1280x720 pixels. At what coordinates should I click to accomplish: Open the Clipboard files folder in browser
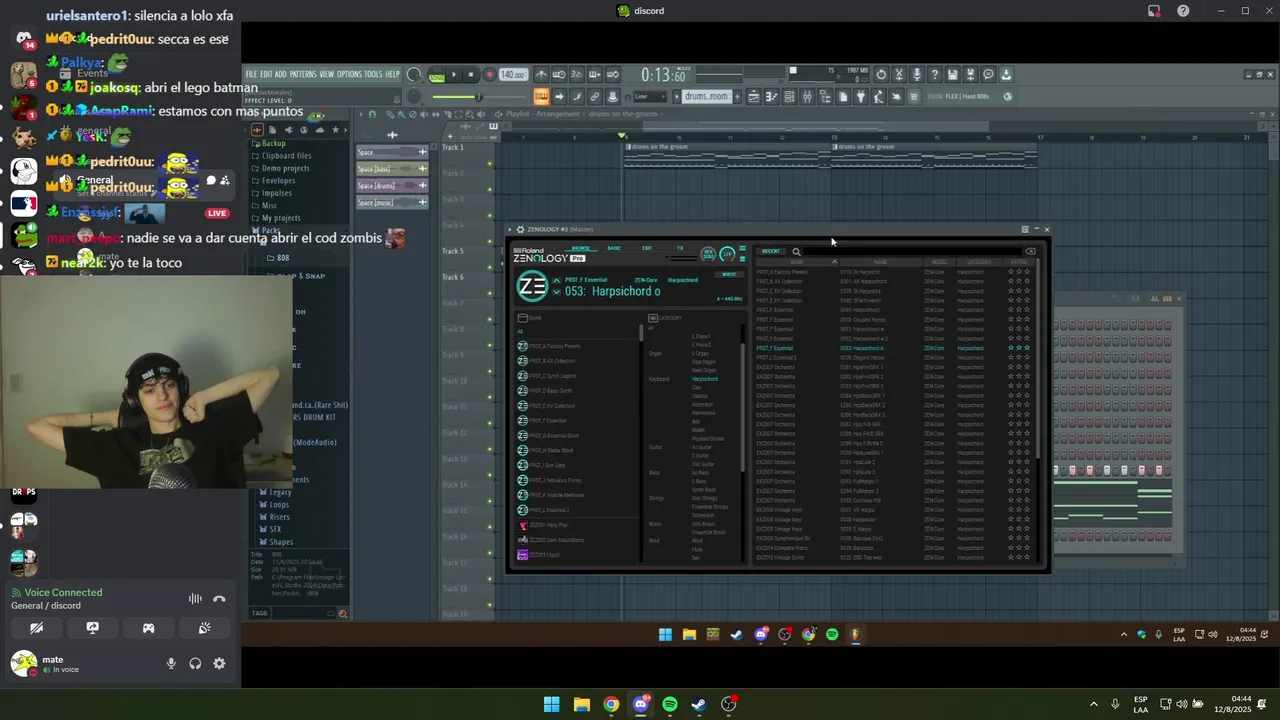287,156
